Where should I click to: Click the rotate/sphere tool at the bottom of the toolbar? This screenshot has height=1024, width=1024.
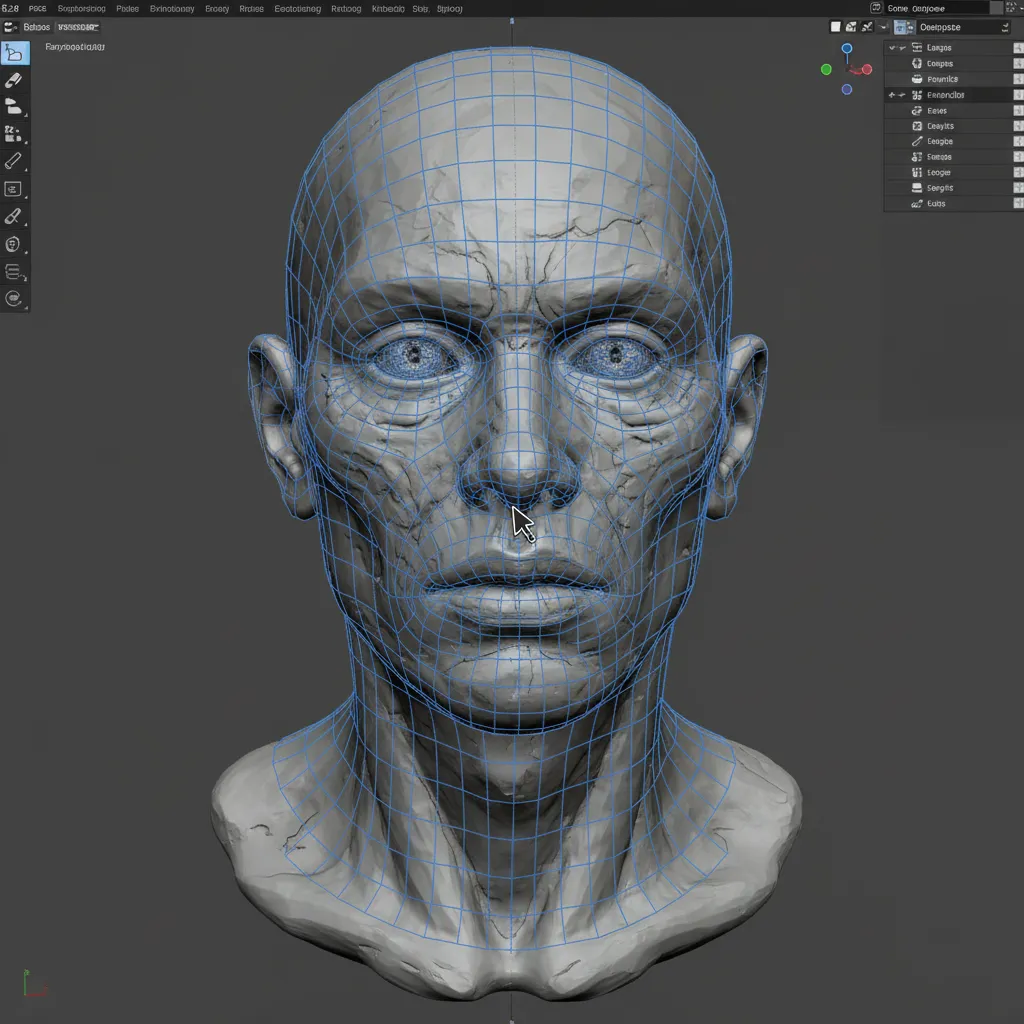(x=16, y=297)
